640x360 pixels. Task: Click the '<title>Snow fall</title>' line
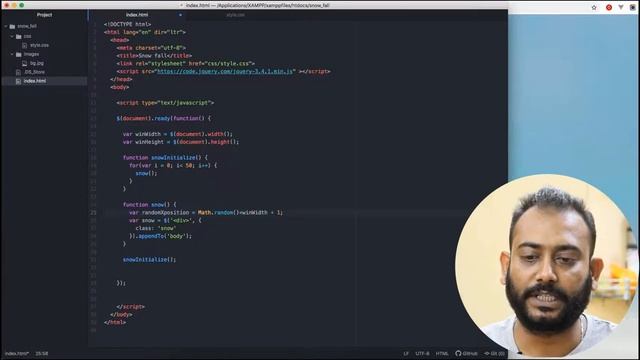tap(154, 56)
